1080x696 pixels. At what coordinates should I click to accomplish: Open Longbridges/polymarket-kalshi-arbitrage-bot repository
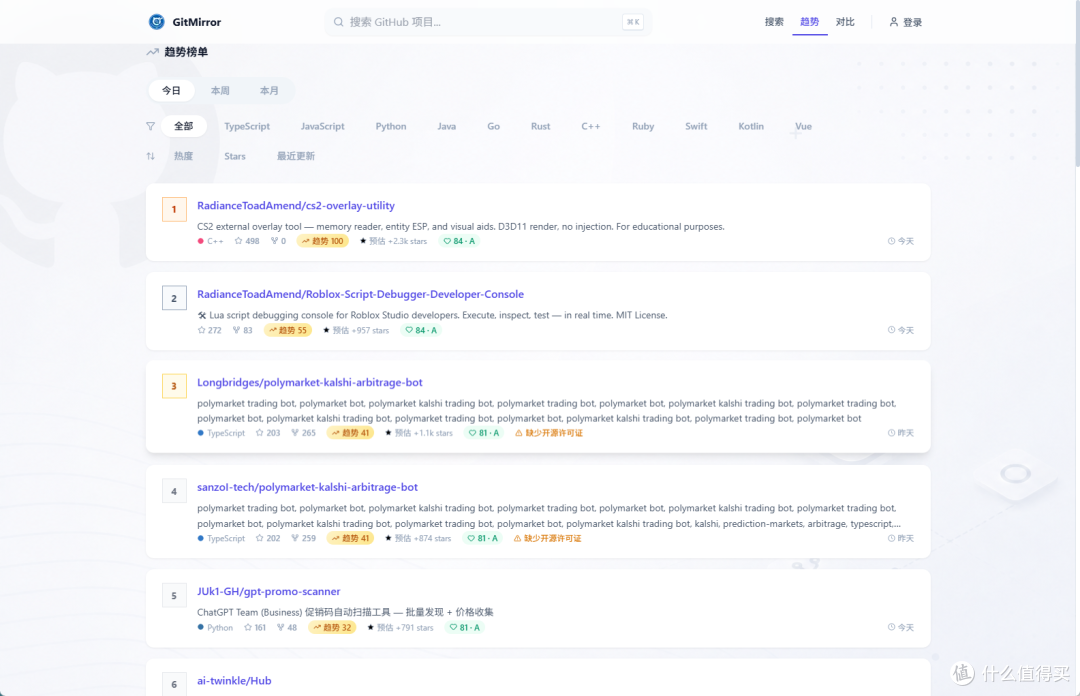310,382
